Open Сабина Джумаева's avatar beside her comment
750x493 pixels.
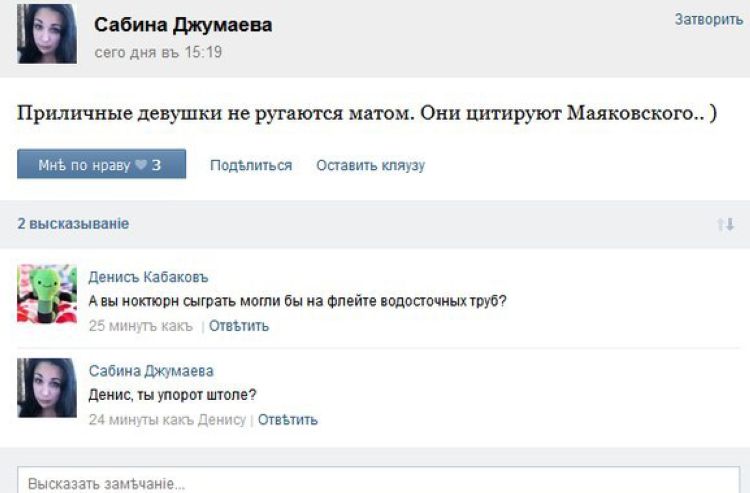[47, 388]
